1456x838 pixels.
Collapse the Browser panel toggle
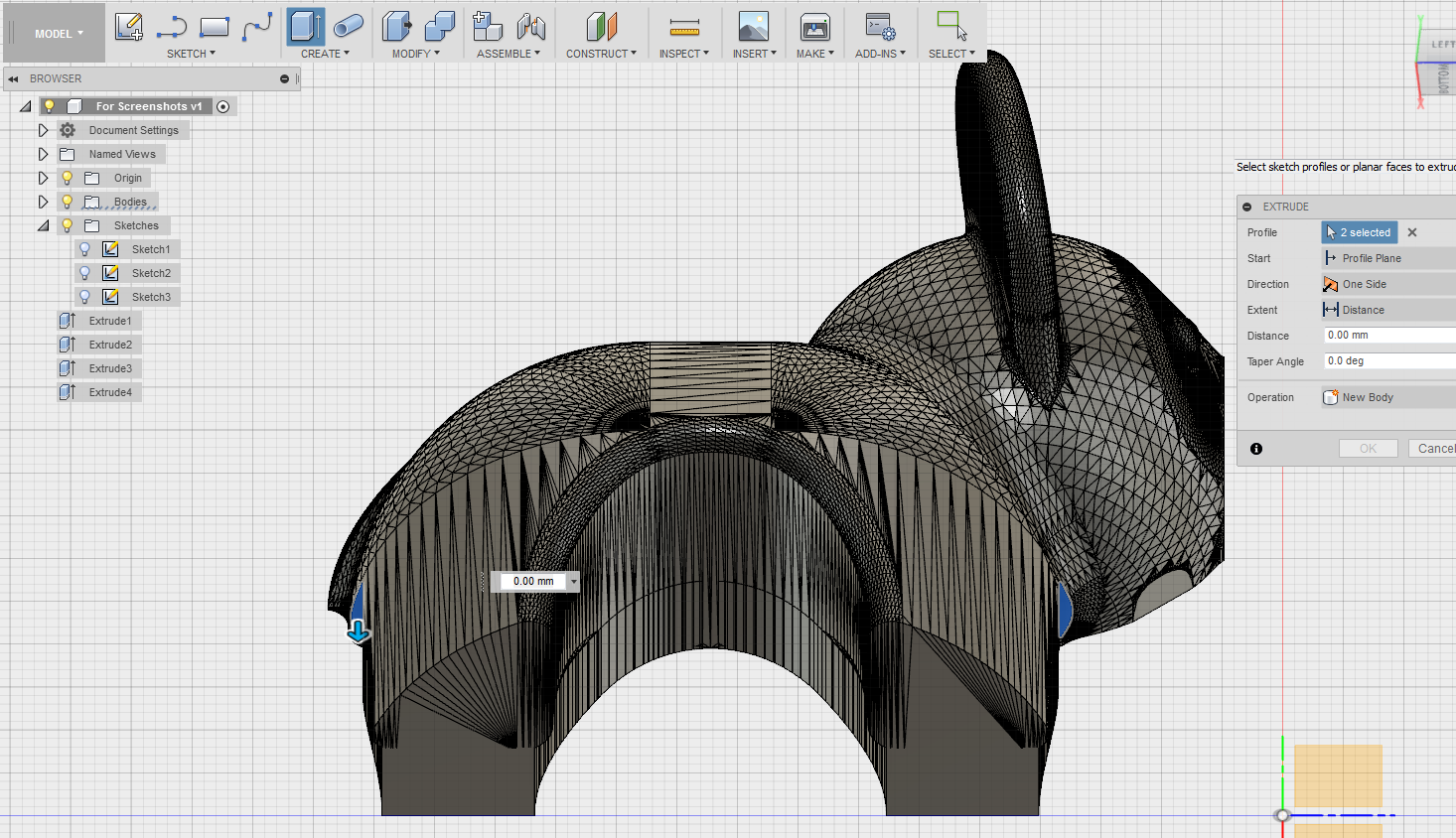pos(13,78)
